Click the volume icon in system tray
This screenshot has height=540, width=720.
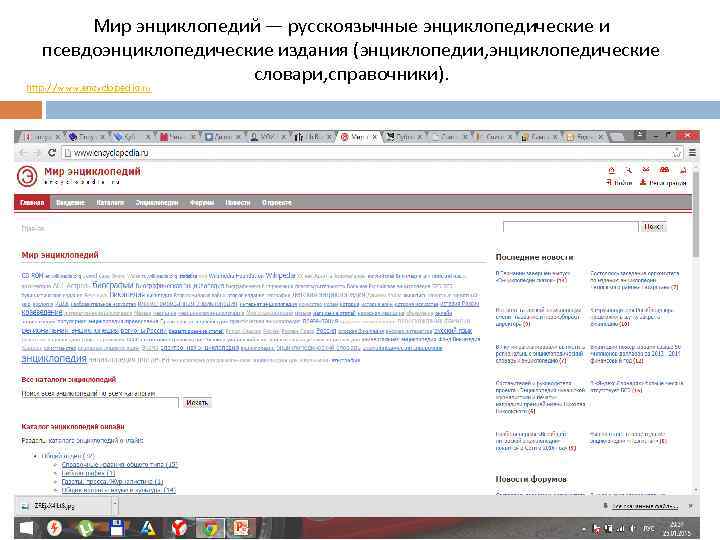tap(632, 529)
